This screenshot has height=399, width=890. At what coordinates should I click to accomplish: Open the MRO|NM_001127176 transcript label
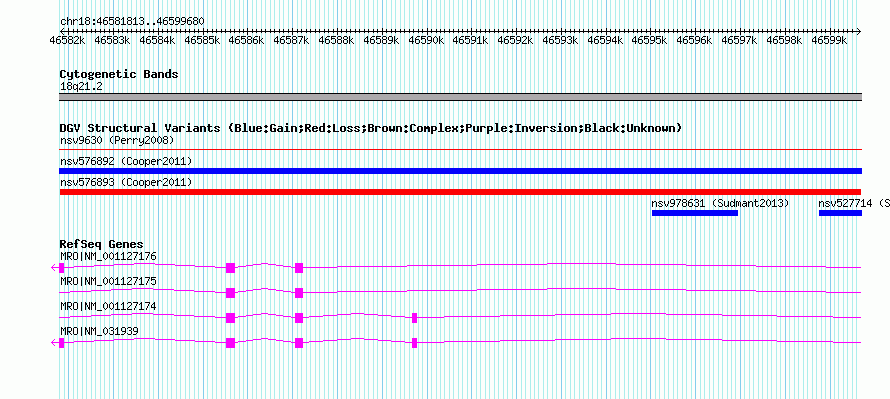click(108, 257)
